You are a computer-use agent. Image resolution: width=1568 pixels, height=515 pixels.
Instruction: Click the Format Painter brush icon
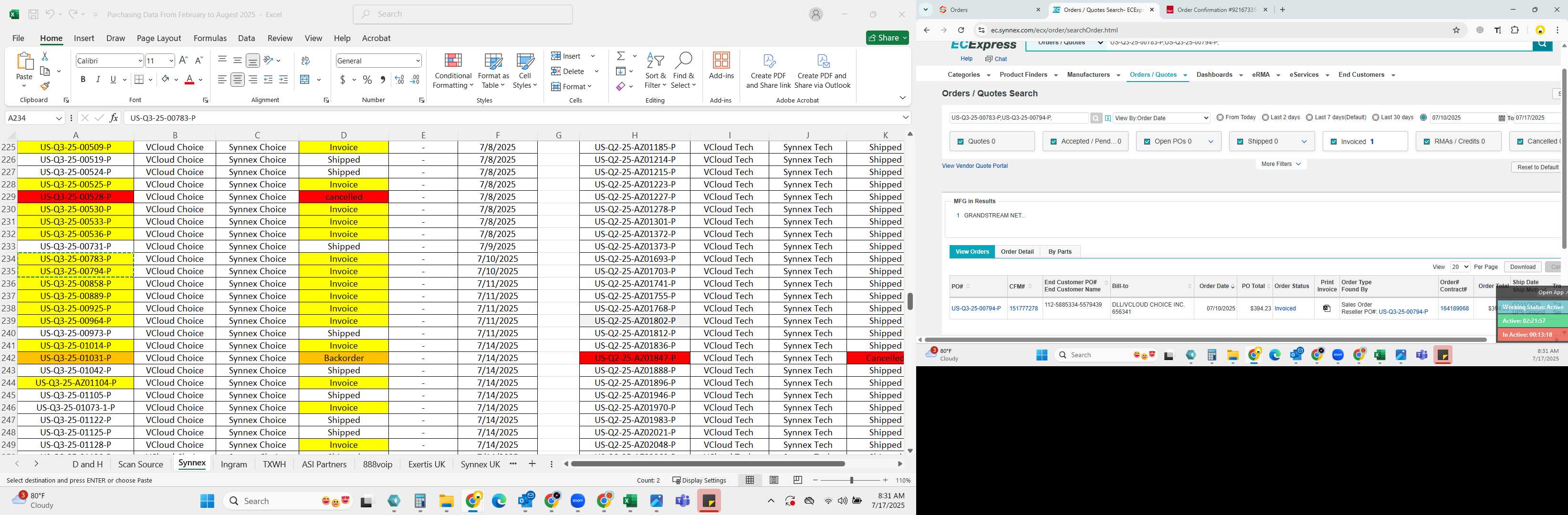[45, 86]
